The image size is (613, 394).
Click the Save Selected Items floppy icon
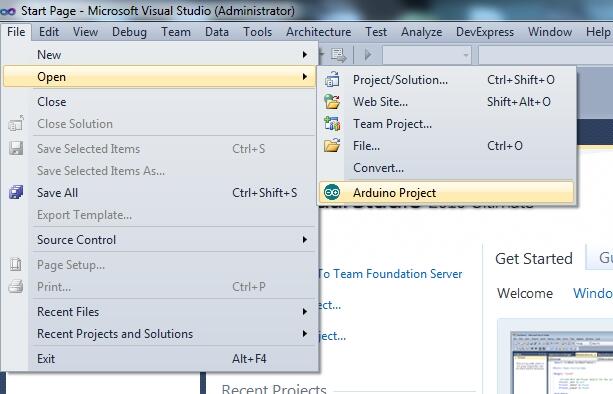16,149
